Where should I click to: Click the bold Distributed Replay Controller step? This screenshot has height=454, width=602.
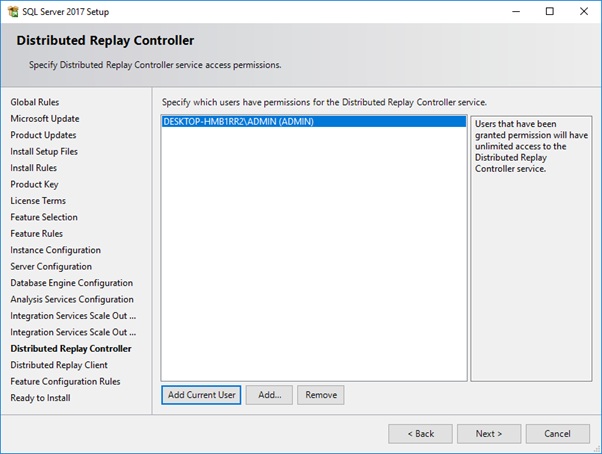71,348
